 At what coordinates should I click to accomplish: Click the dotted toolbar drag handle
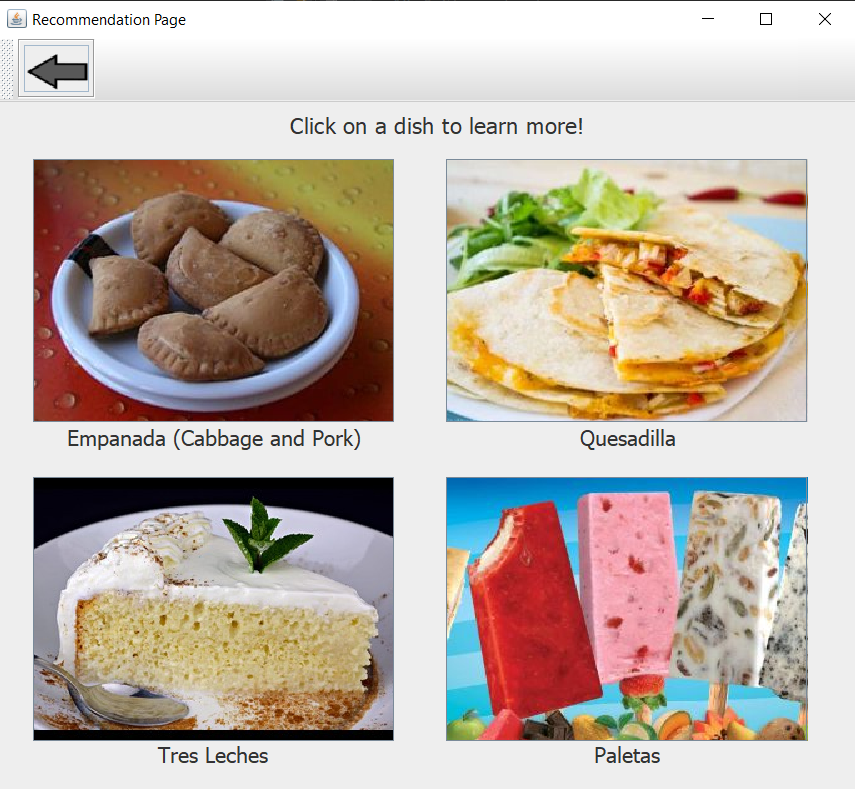7,69
